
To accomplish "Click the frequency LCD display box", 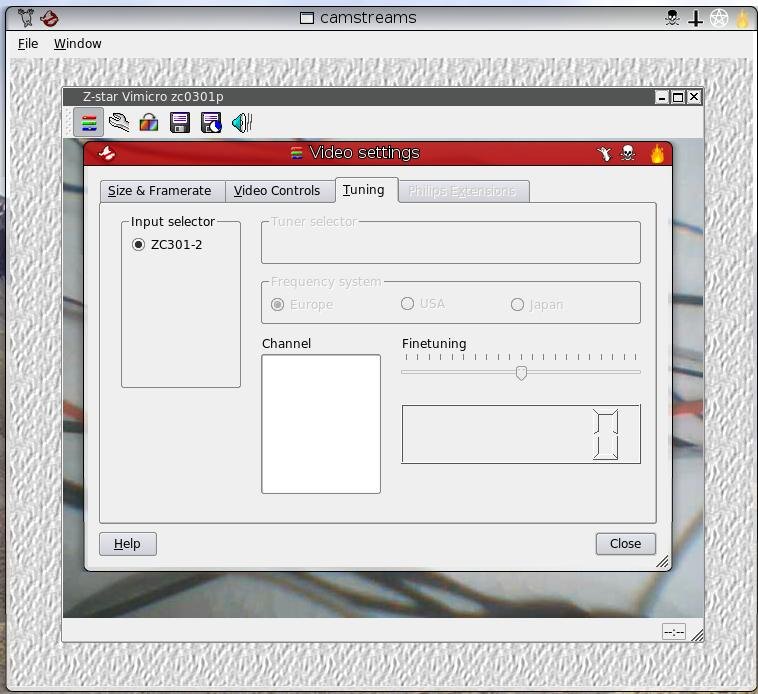I will coord(521,434).
